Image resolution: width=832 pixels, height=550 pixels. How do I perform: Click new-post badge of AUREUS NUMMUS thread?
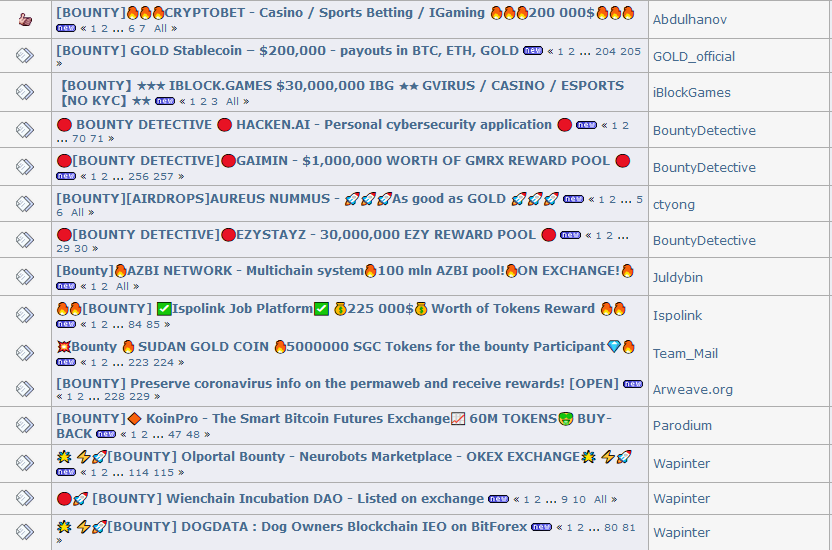[x=574, y=199]
